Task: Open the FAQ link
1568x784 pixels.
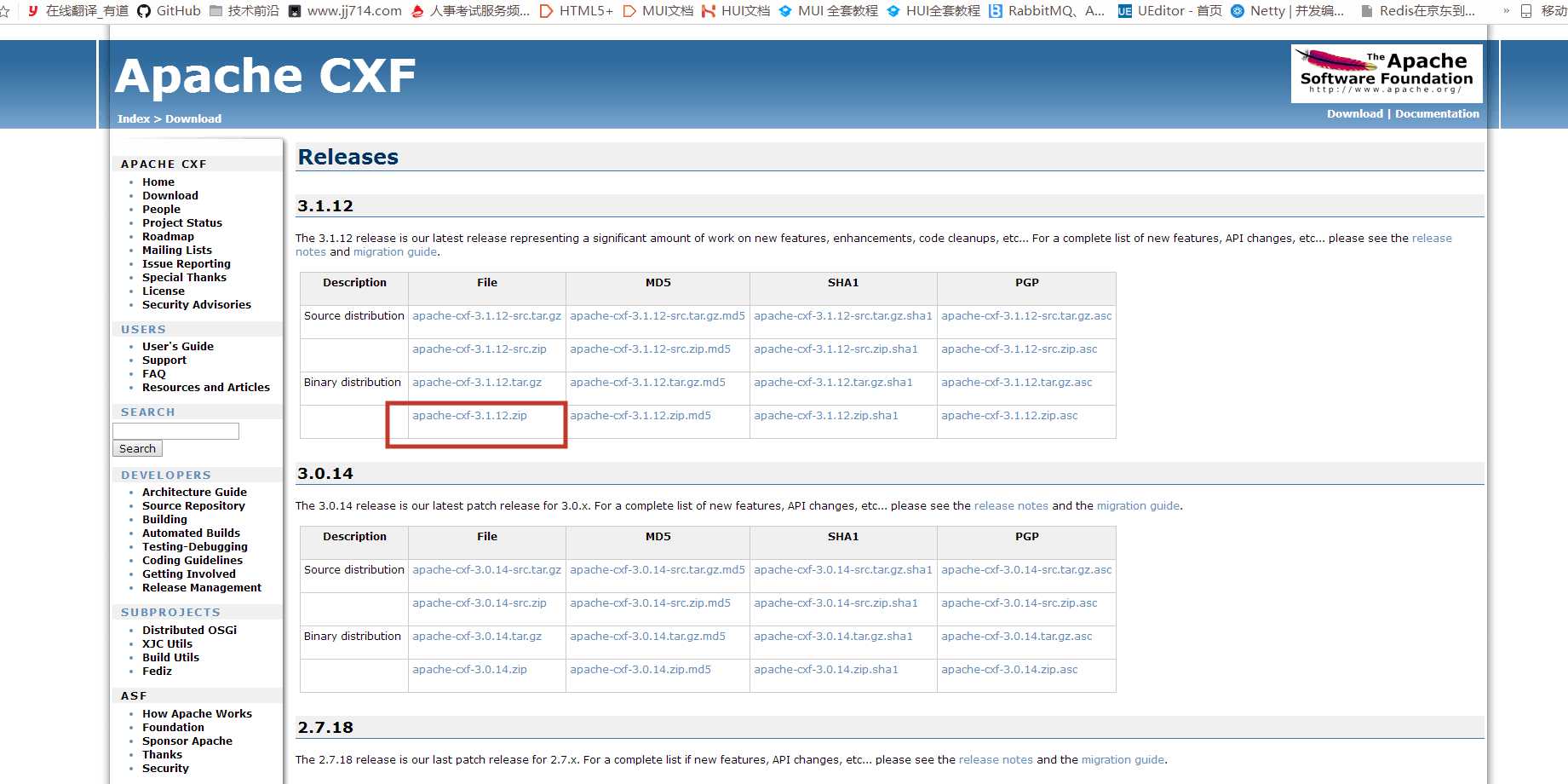Action: 154,373
